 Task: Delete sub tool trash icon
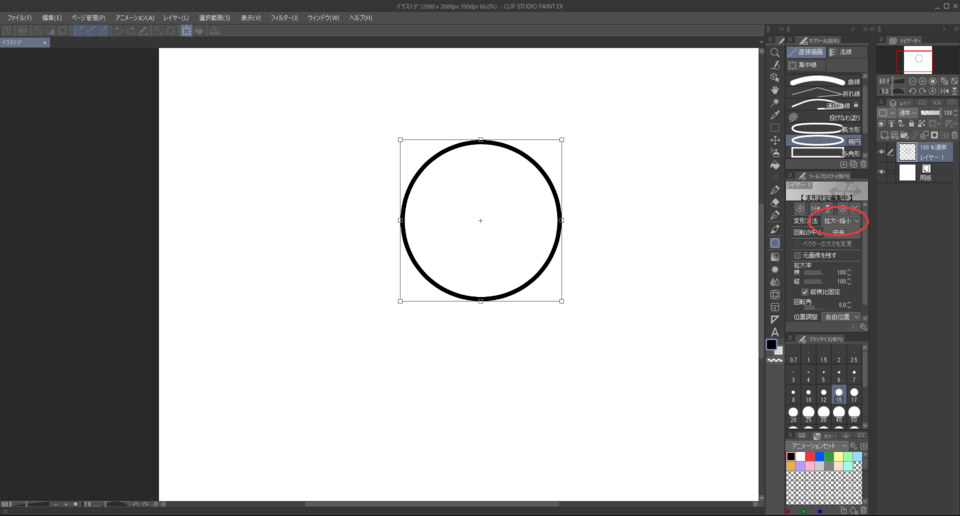coord(863,164)
